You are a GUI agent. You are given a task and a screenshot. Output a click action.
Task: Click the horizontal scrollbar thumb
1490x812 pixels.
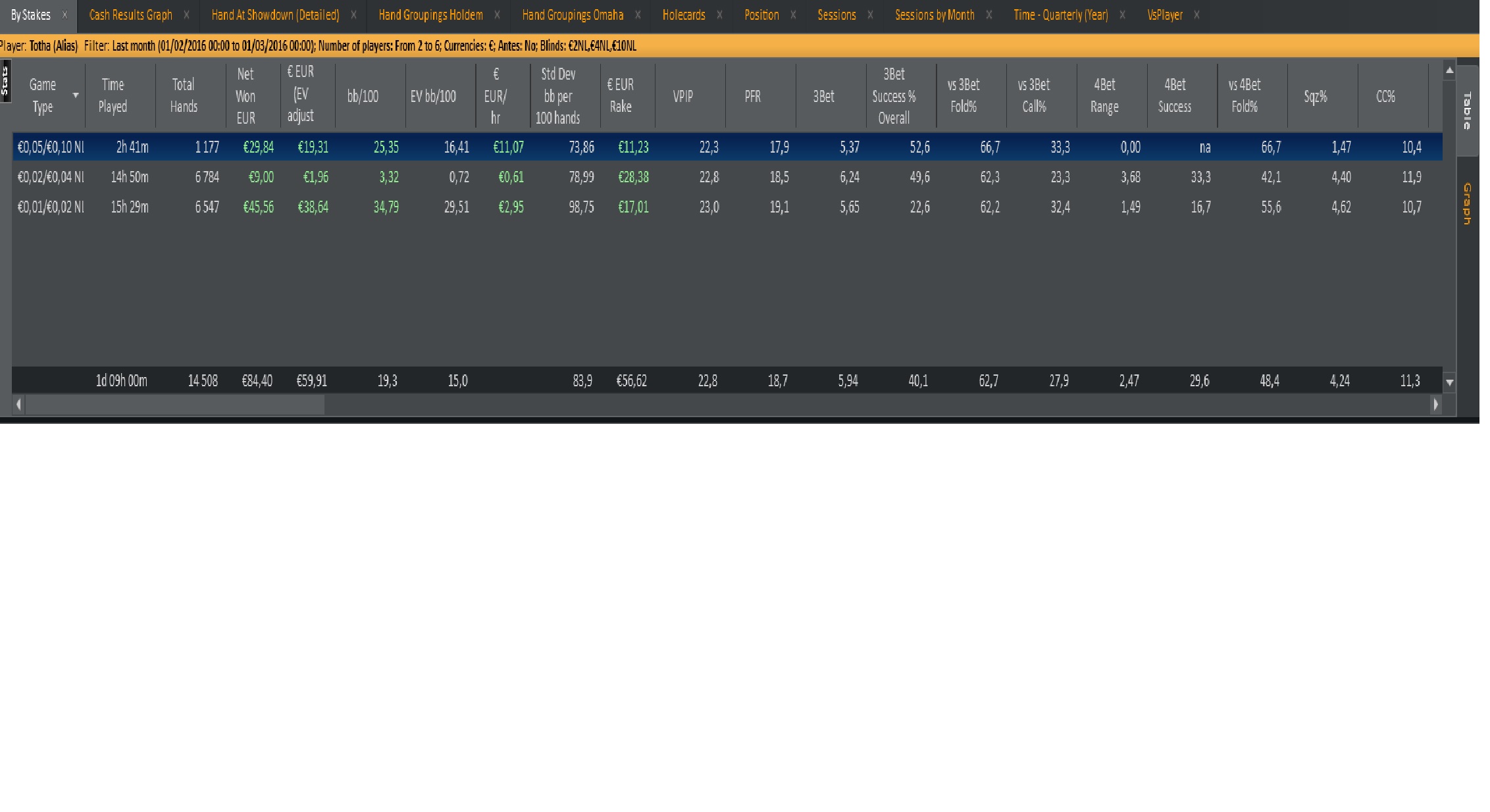click(x=174, y=405)
